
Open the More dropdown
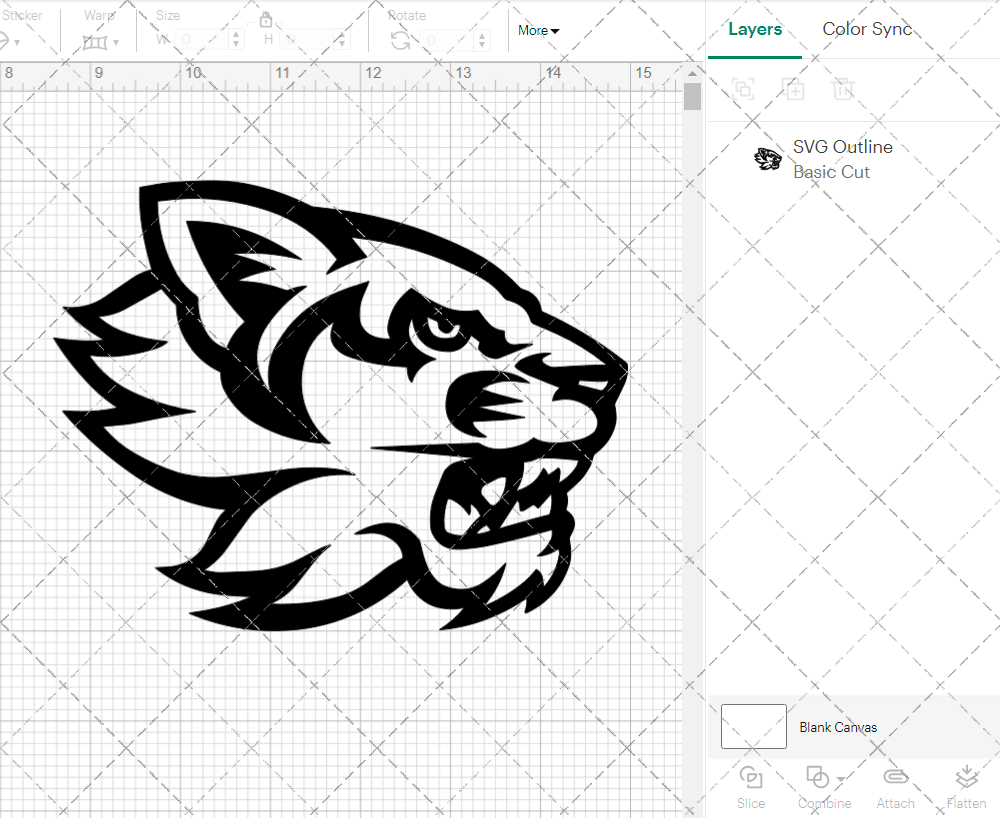pos(537,30)
